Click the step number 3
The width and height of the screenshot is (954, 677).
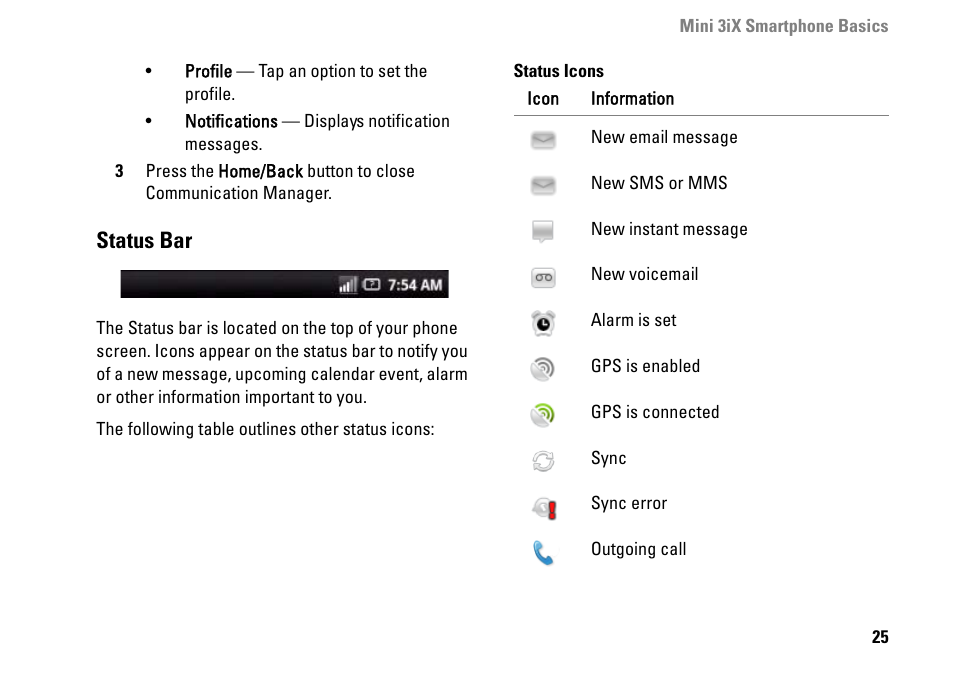tap(119, 171)
